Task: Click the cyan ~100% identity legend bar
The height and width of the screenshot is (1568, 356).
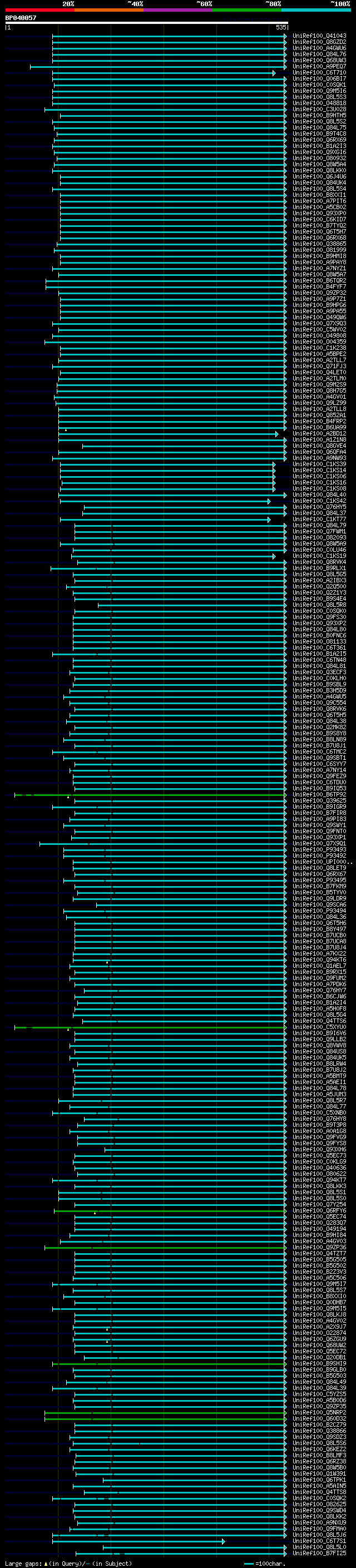Action: click(x=316, y=10)
